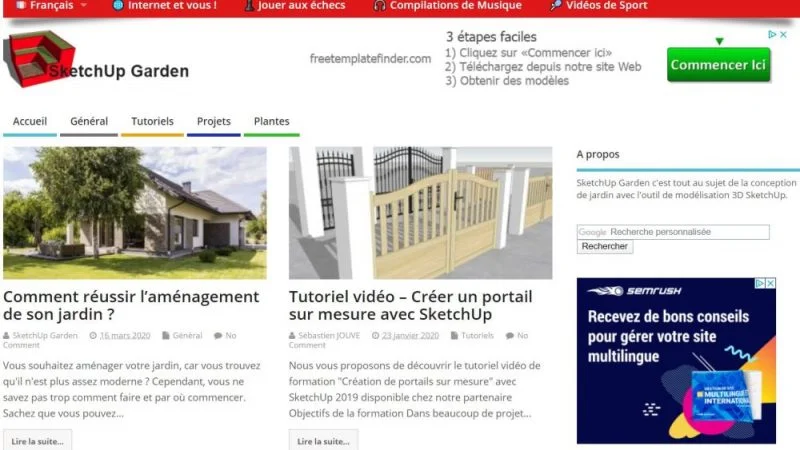Click the Général category under first article
The width and height of the screenshot is (800, 450).
click(187, 335)
